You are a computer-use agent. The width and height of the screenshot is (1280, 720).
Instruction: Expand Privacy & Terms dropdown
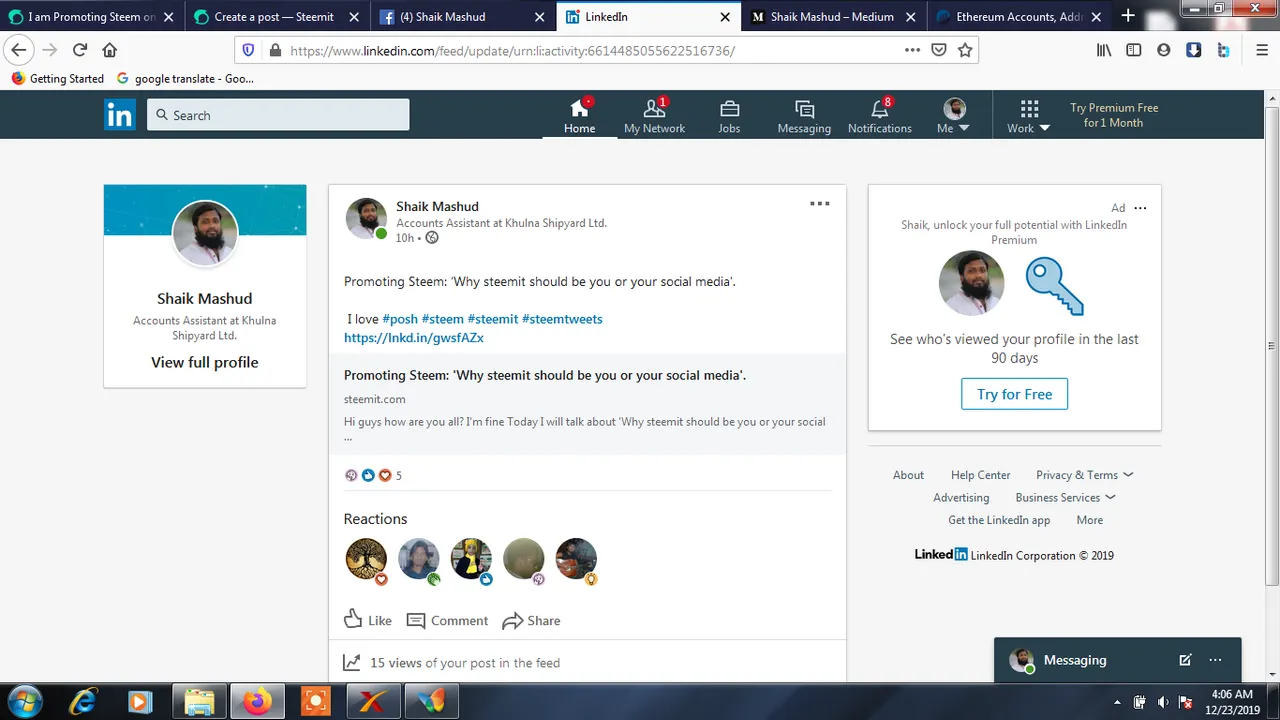coord(1085,475)
